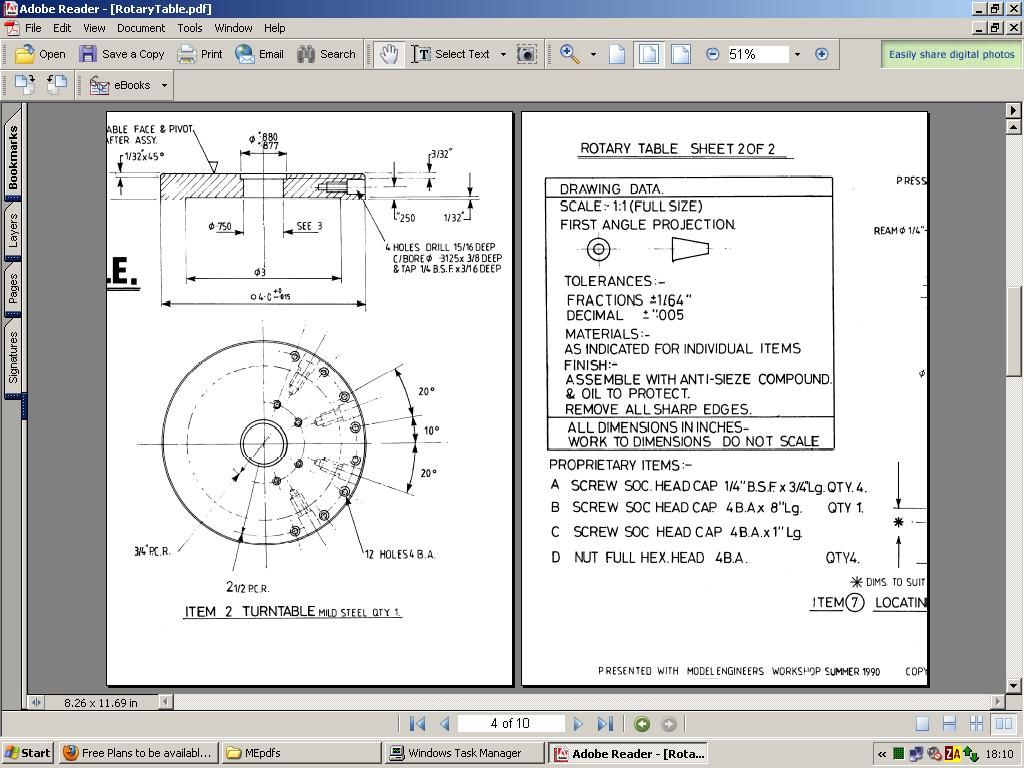Select the Hand tool
This screenshot has height=768, width=1024.
click(389, 54)
